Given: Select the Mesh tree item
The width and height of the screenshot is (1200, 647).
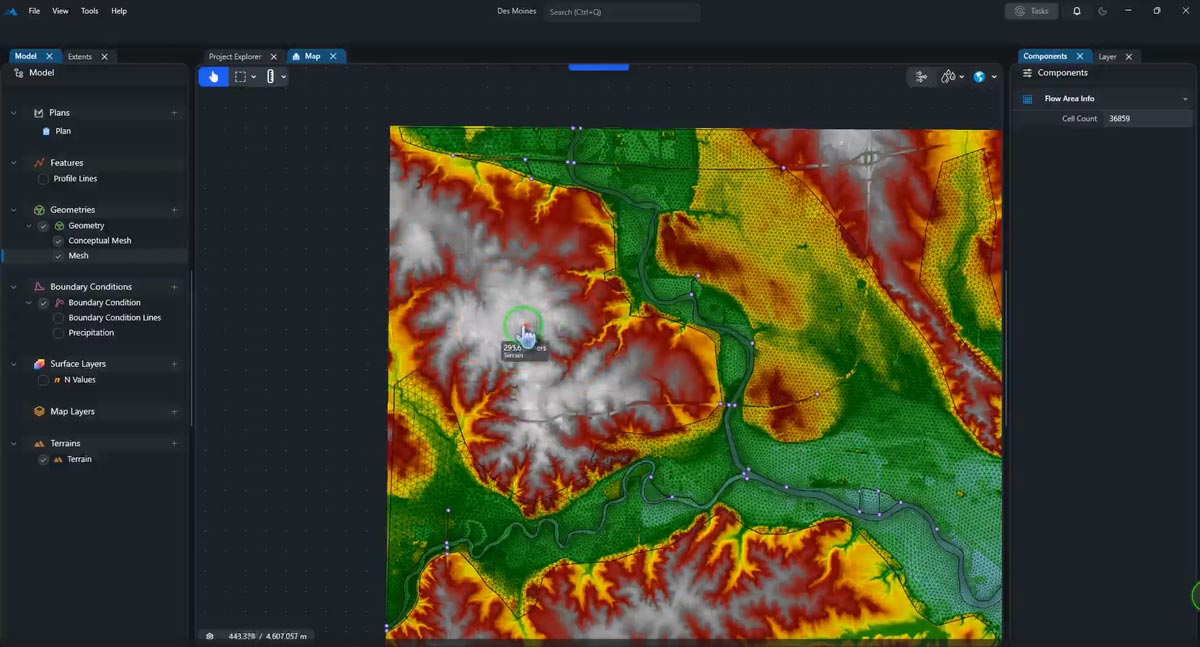Looking at the screenshot, I should (x=78, y=256).
